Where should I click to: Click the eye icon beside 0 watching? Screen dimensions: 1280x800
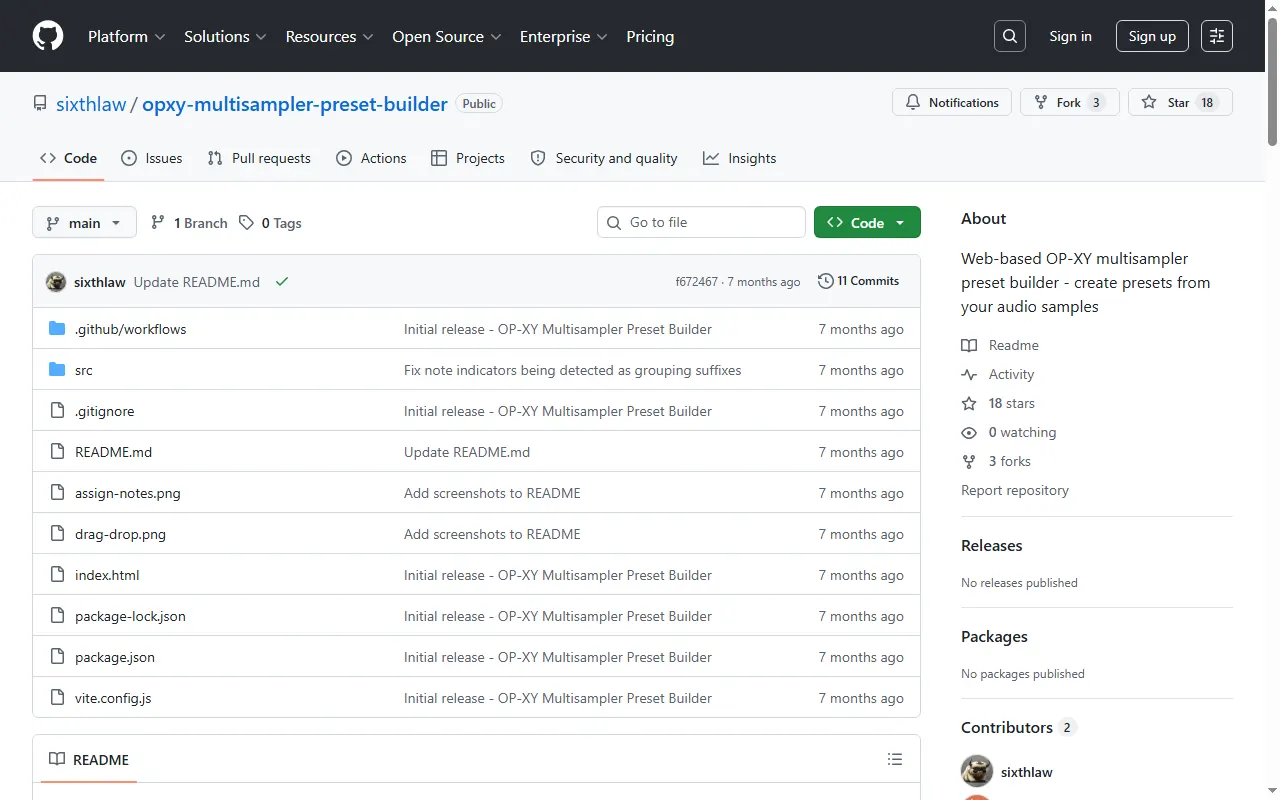[x=969, y=432]
